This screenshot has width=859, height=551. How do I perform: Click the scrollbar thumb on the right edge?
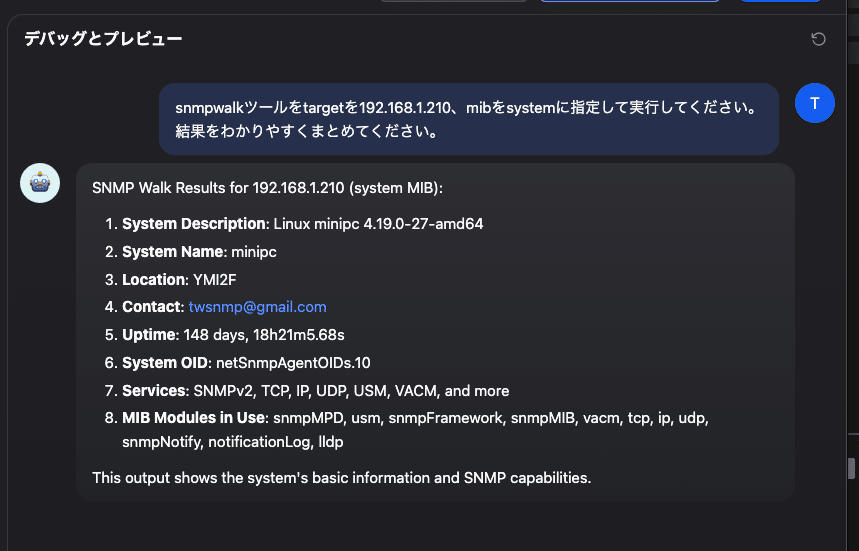coord(851,468)
